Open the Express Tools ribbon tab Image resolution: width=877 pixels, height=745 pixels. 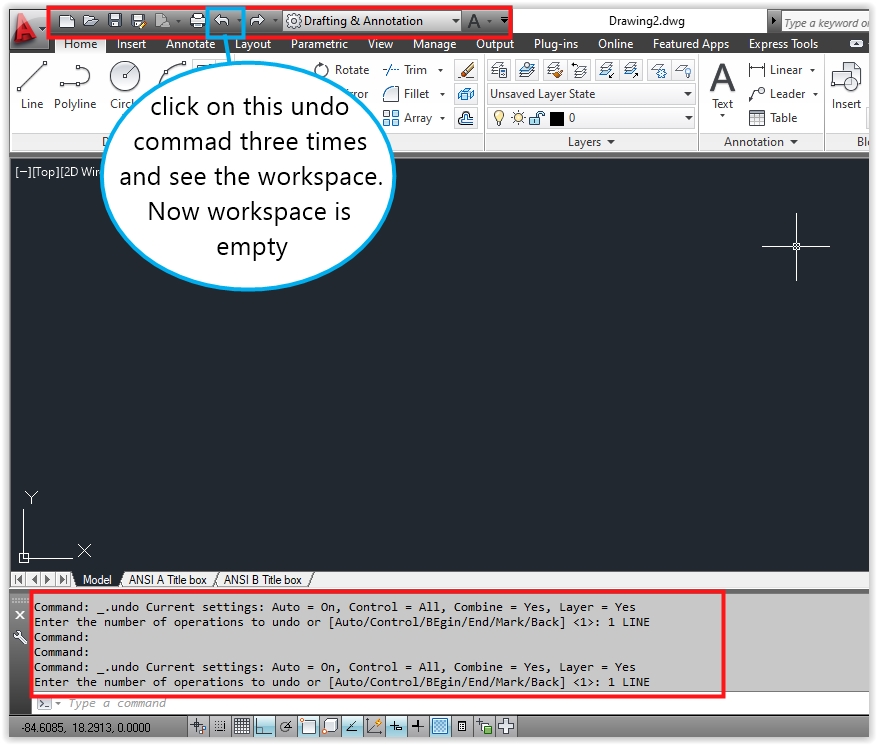783,44
